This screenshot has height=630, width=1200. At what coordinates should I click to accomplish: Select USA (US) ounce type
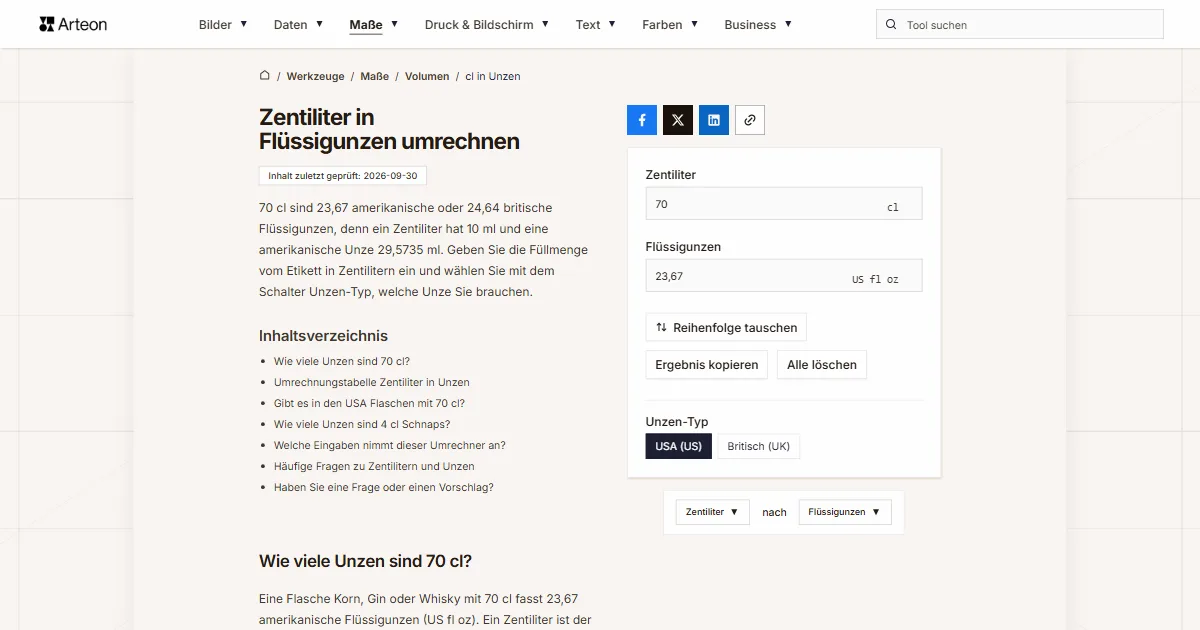679,446
